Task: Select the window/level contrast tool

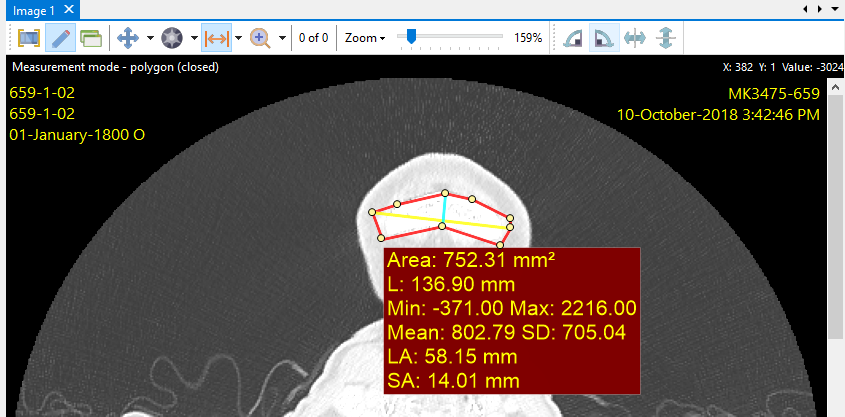Action: 172,38
